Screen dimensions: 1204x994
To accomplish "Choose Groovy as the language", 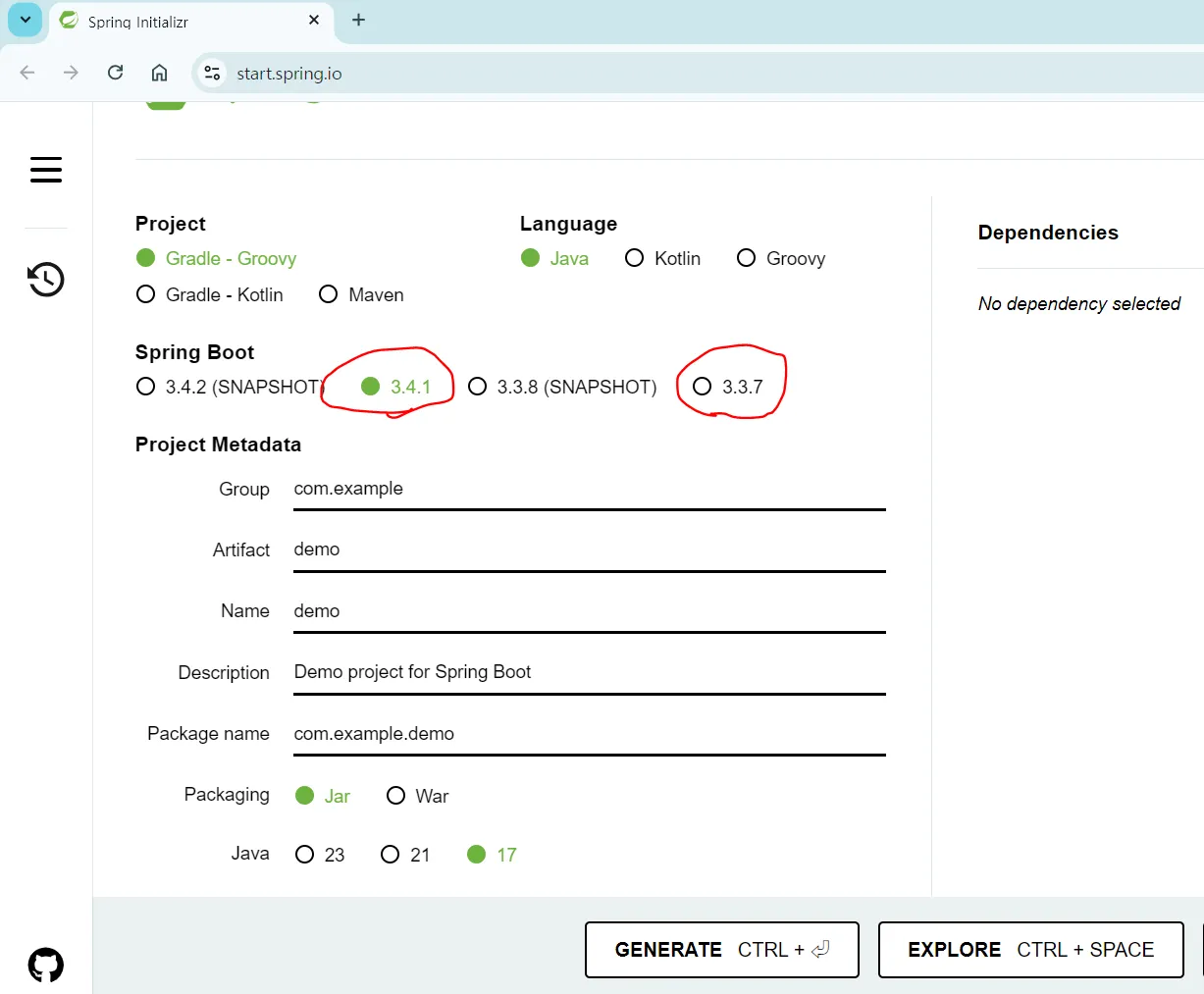I will coord(781,258).
